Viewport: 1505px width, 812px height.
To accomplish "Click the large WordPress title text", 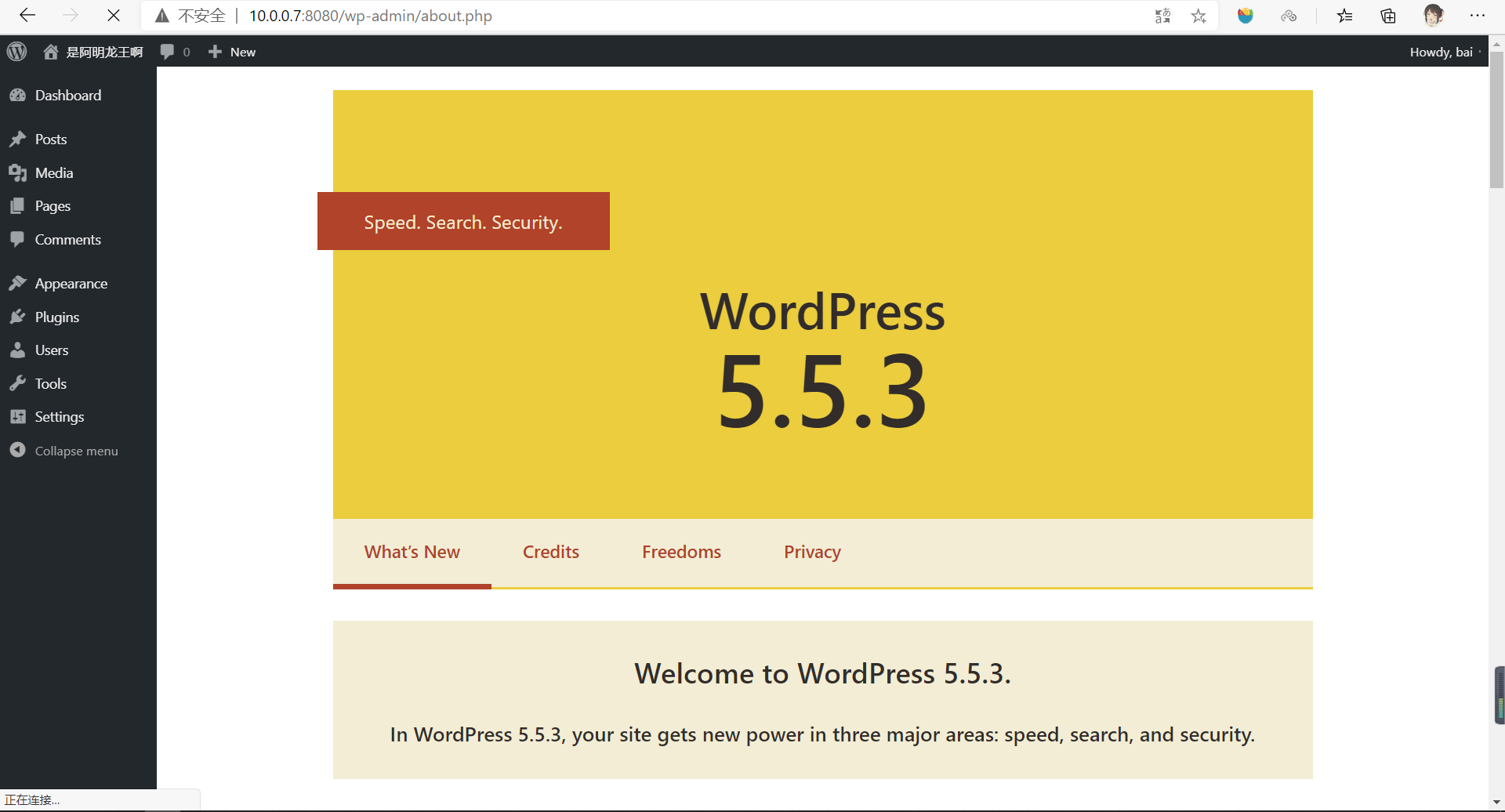I will pyautogui.click(x=823, y=311).
